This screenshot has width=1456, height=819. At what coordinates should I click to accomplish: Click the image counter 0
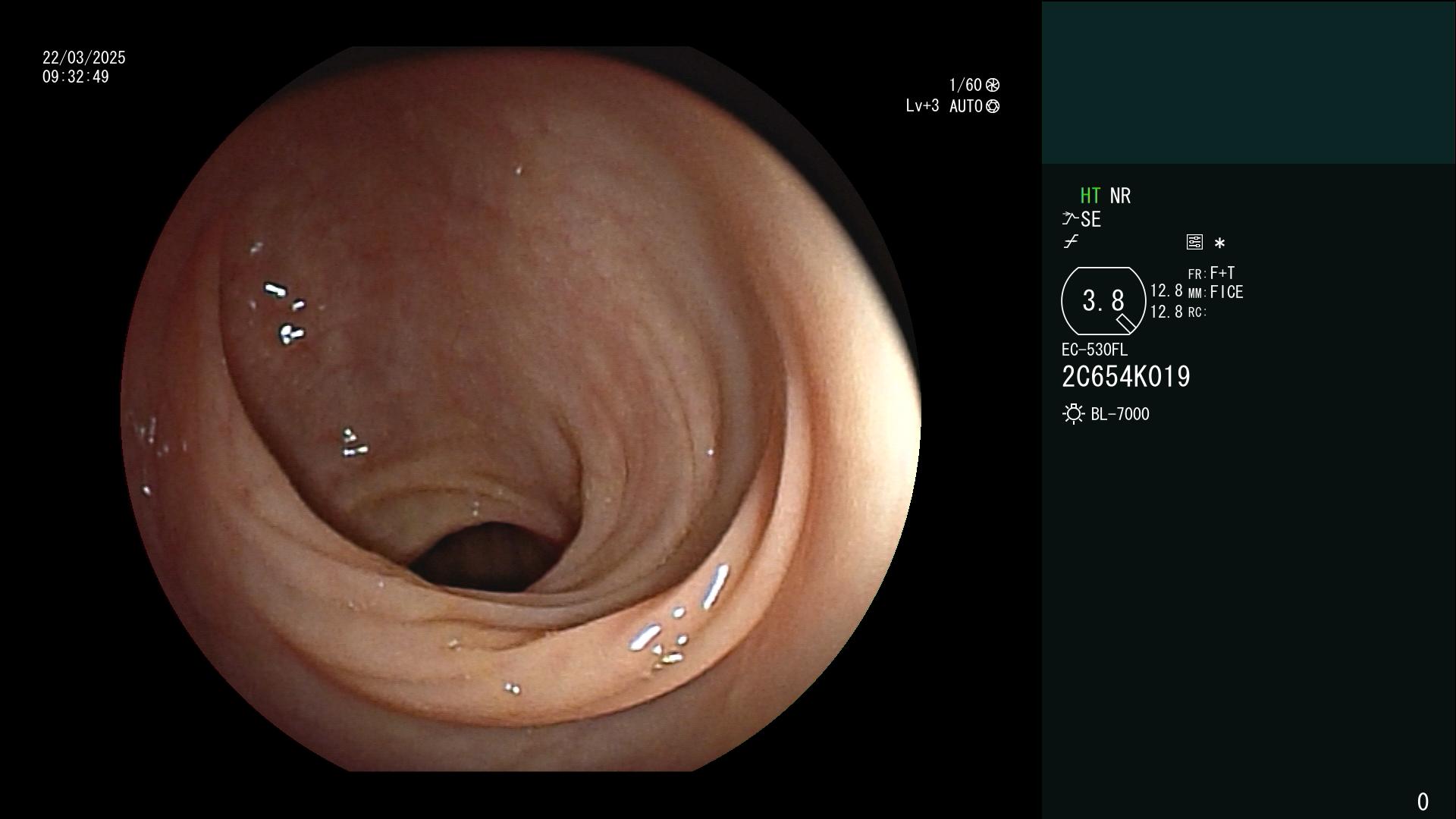(1423, 802)
